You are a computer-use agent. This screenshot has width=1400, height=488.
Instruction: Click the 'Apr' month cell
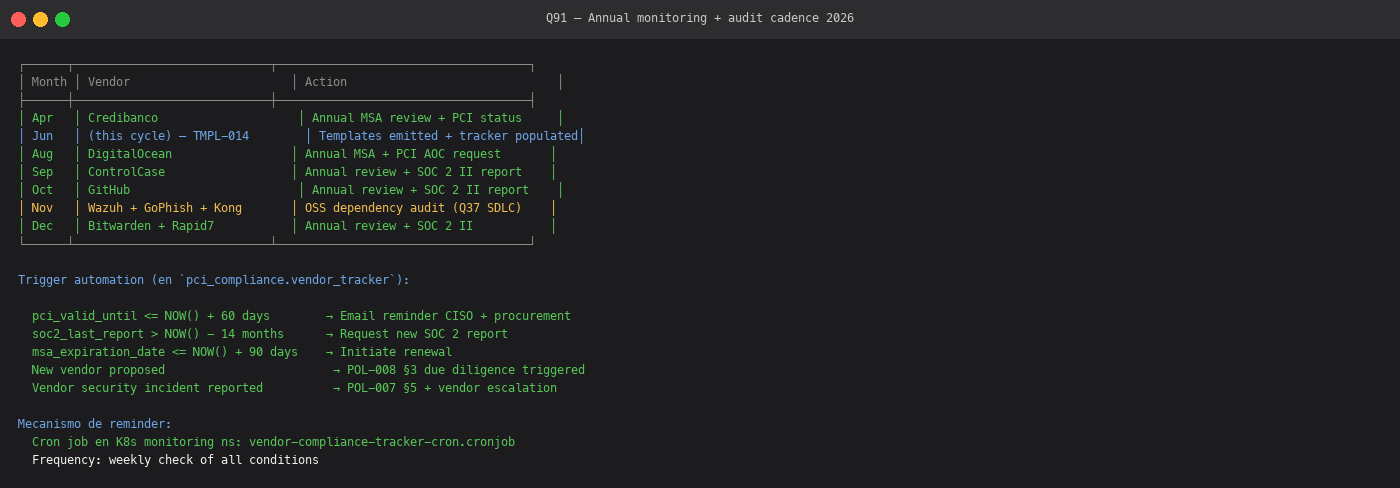tap(42, 118)
